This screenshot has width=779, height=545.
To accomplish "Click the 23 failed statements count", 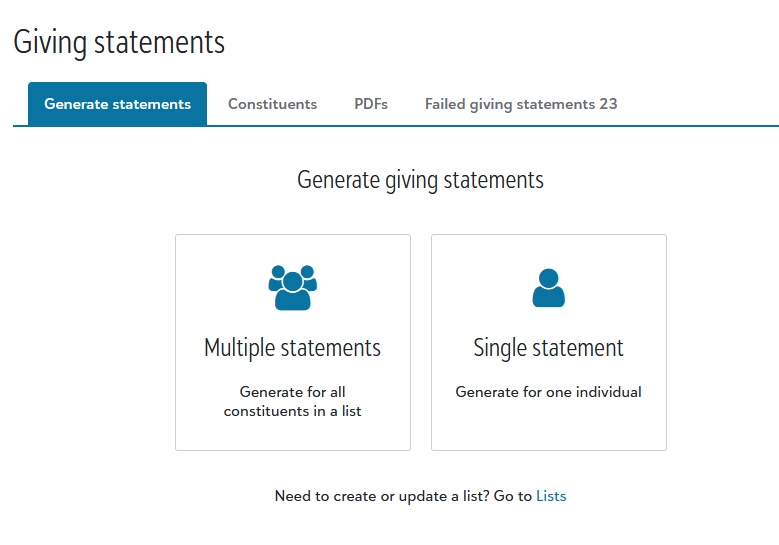I will [609, 104].
